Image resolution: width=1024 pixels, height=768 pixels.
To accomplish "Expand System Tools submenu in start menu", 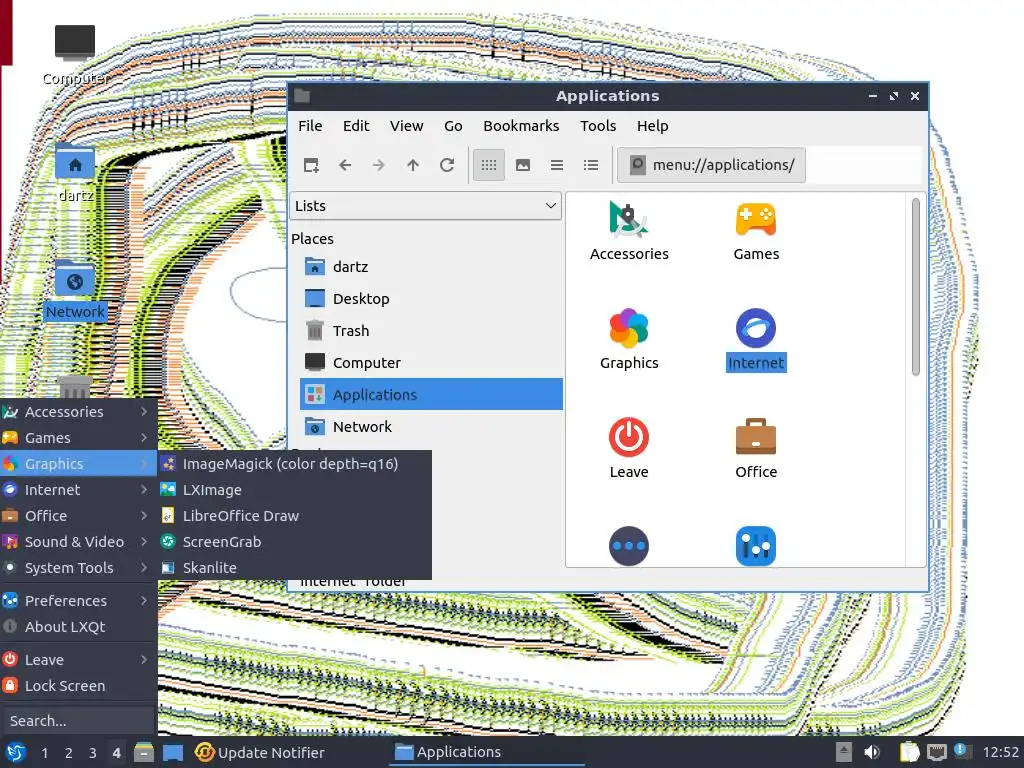I will pos(78,568).
